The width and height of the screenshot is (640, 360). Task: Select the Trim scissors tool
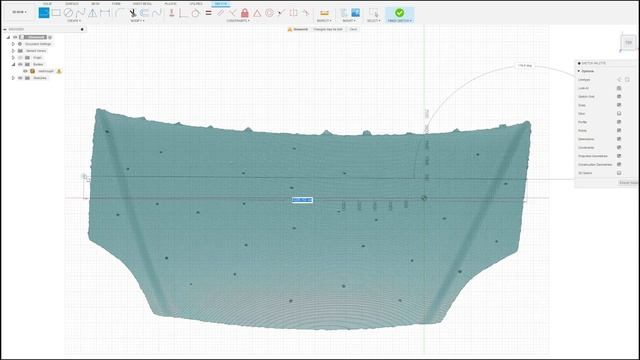[x=133, y=13]
